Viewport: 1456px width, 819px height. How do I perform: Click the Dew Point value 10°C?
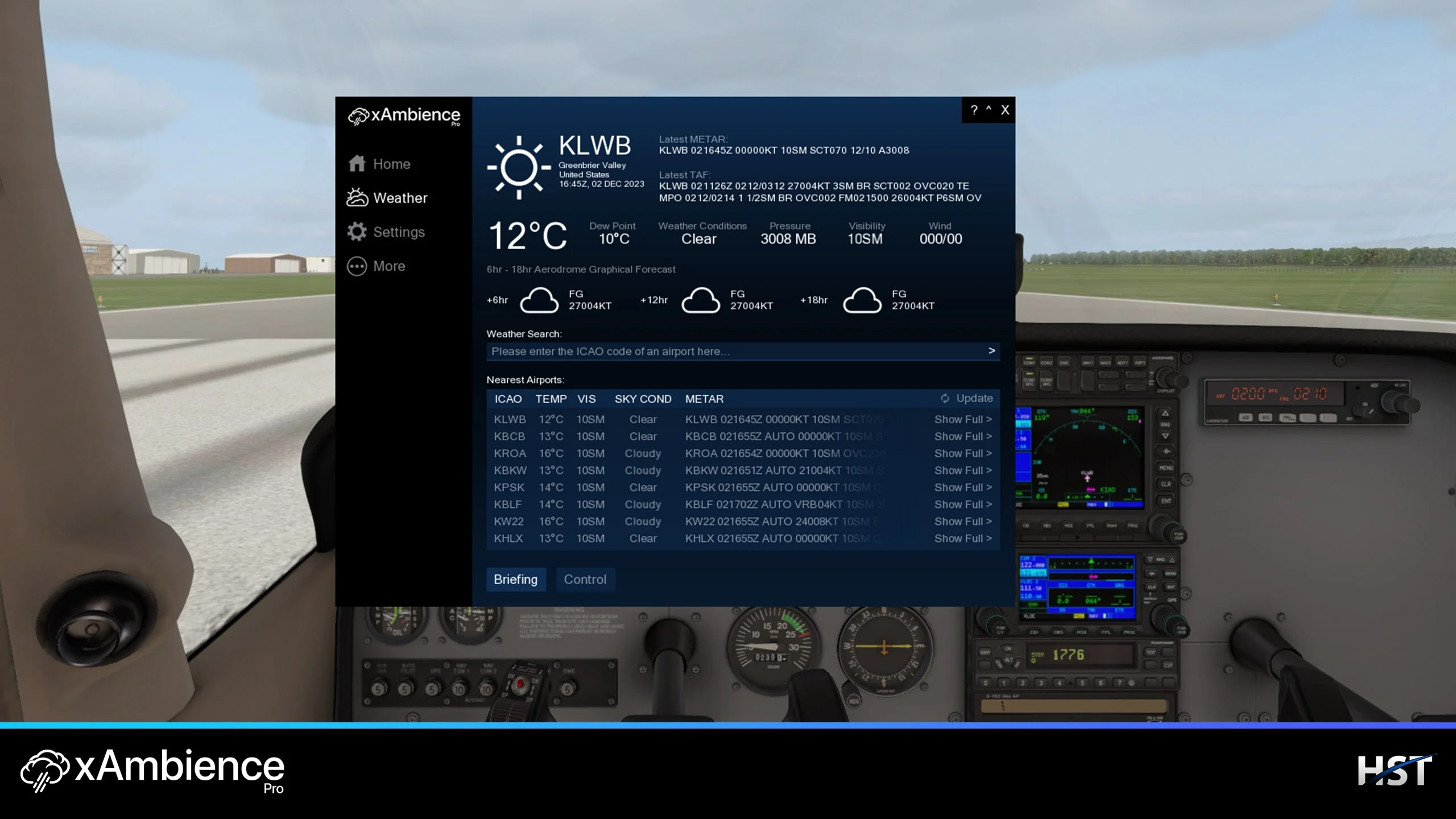coord(614,239)
